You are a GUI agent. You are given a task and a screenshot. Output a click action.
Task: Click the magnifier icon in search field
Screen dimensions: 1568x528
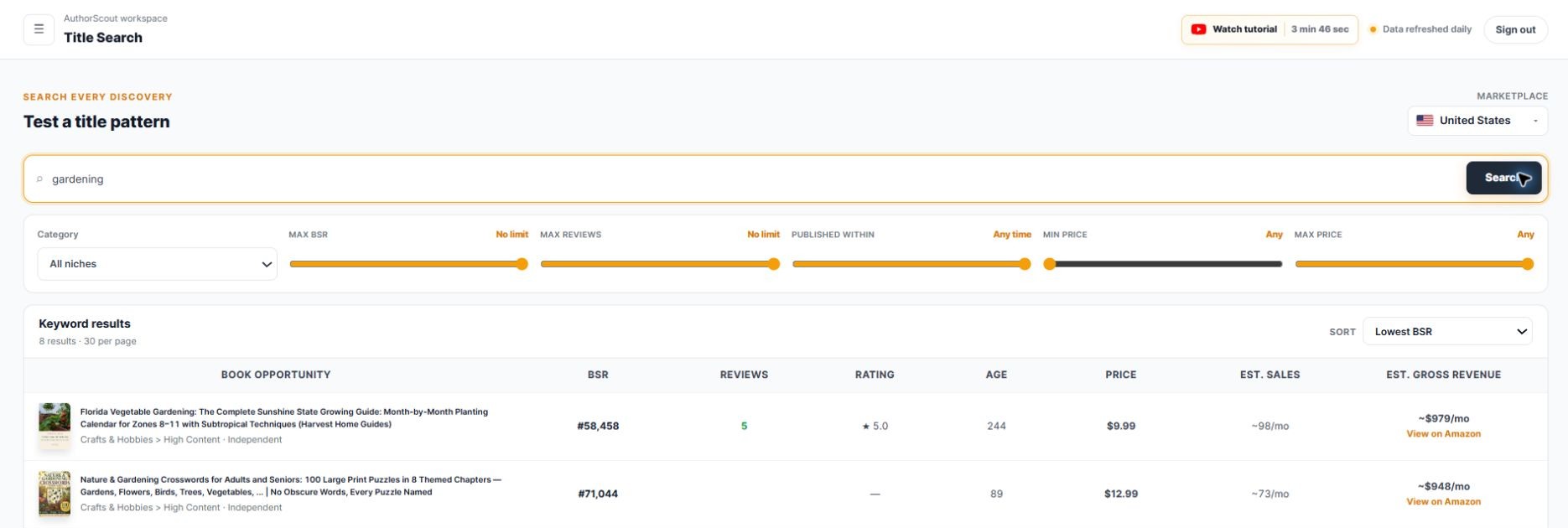pos(39,179)
